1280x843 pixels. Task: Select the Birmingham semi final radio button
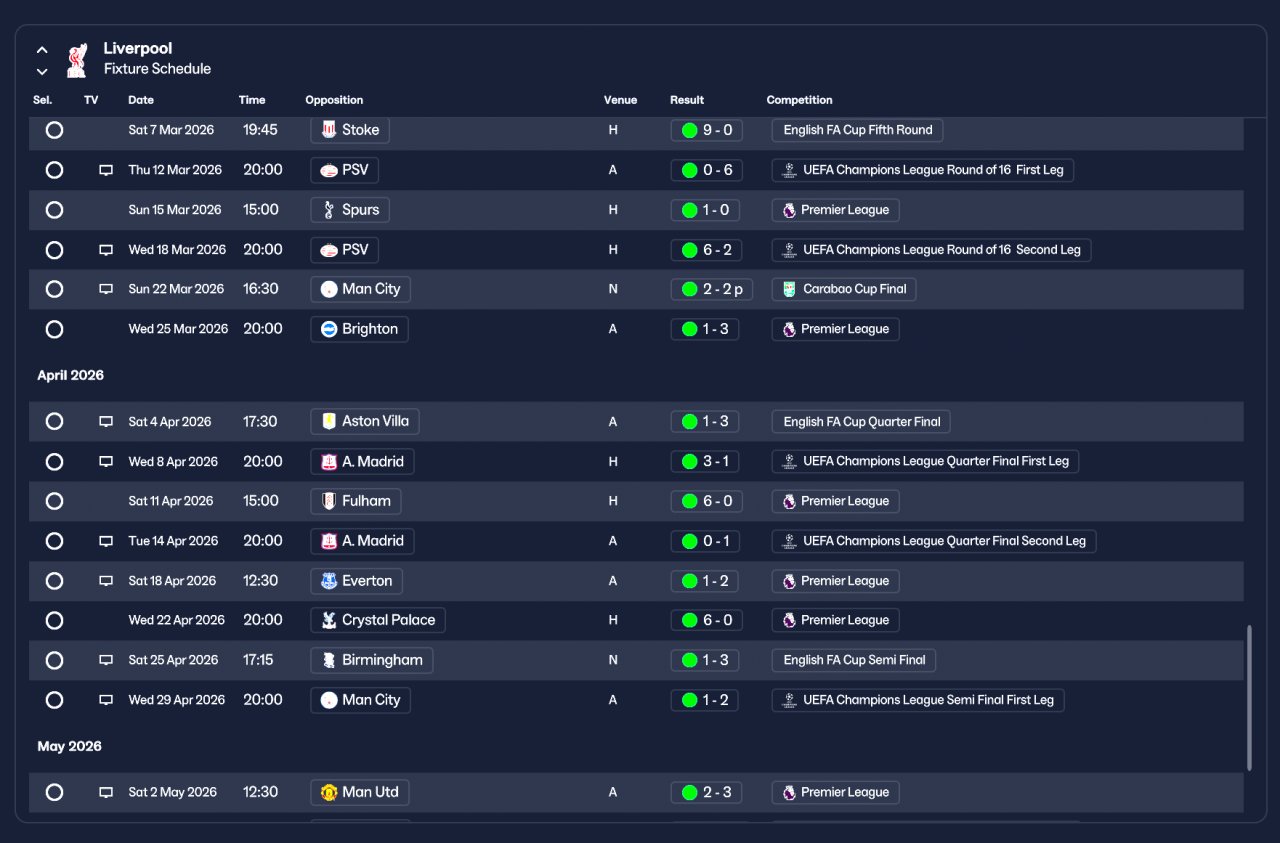(54, 660)
